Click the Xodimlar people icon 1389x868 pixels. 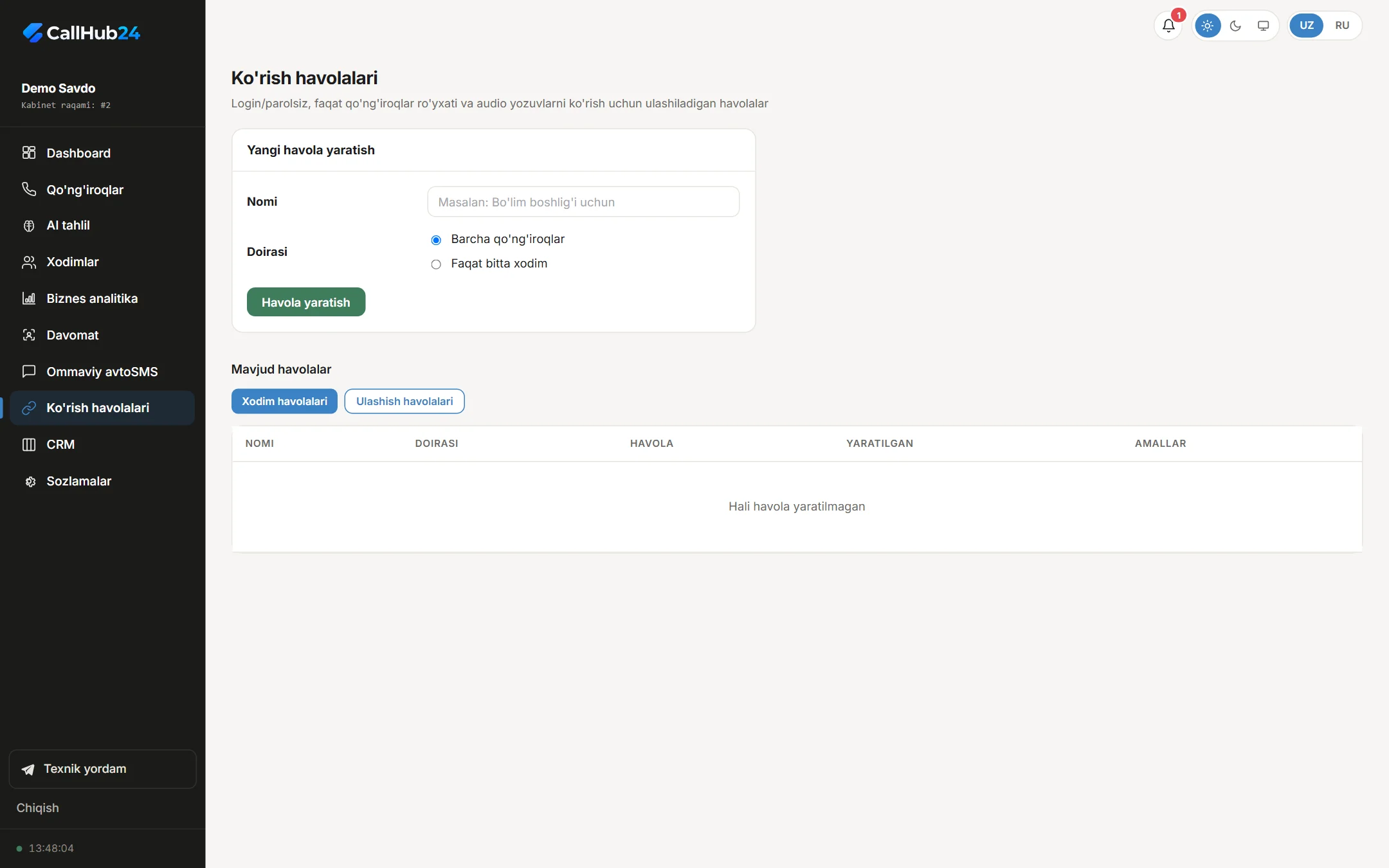pos(29,262)
